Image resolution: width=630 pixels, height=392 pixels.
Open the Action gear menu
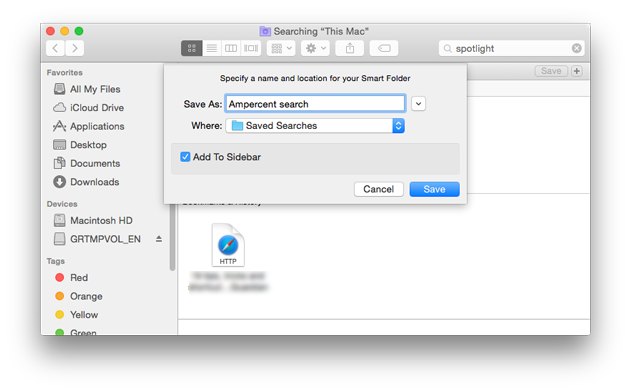[315, 49]
